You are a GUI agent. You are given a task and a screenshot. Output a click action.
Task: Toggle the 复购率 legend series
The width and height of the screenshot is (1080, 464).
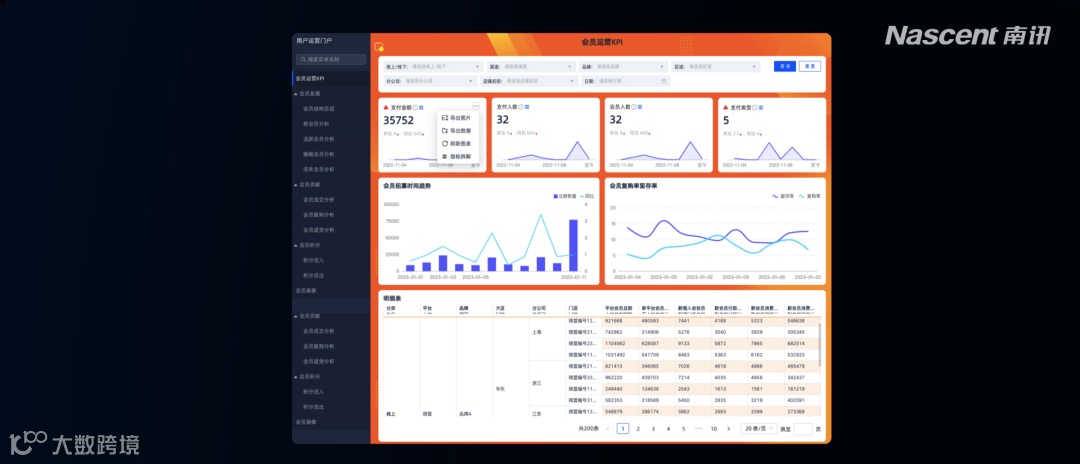pyautogui.click(x=809, y=196)
